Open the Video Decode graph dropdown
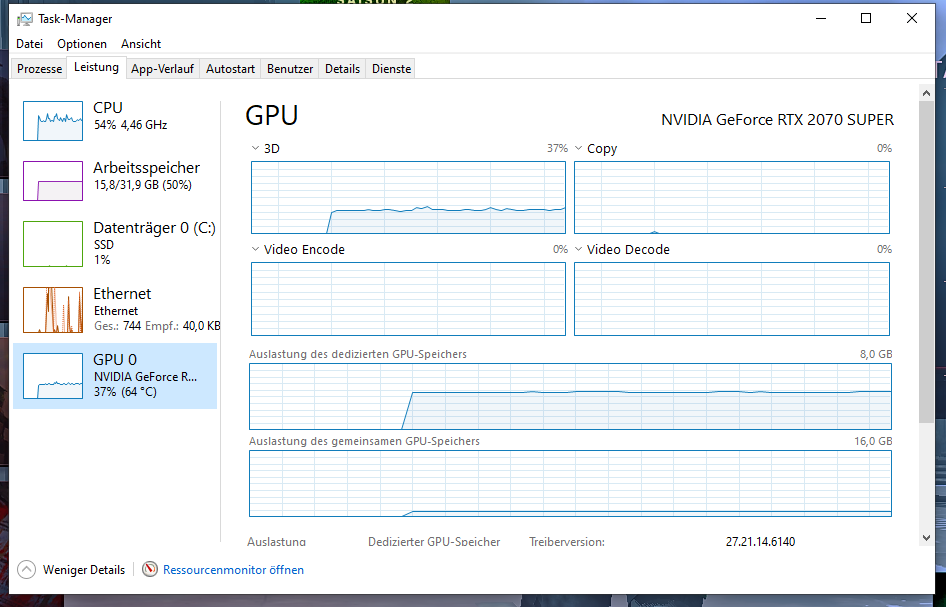This screenshot has height=607, width=946. pyautogui.click(x=579, y=250)
